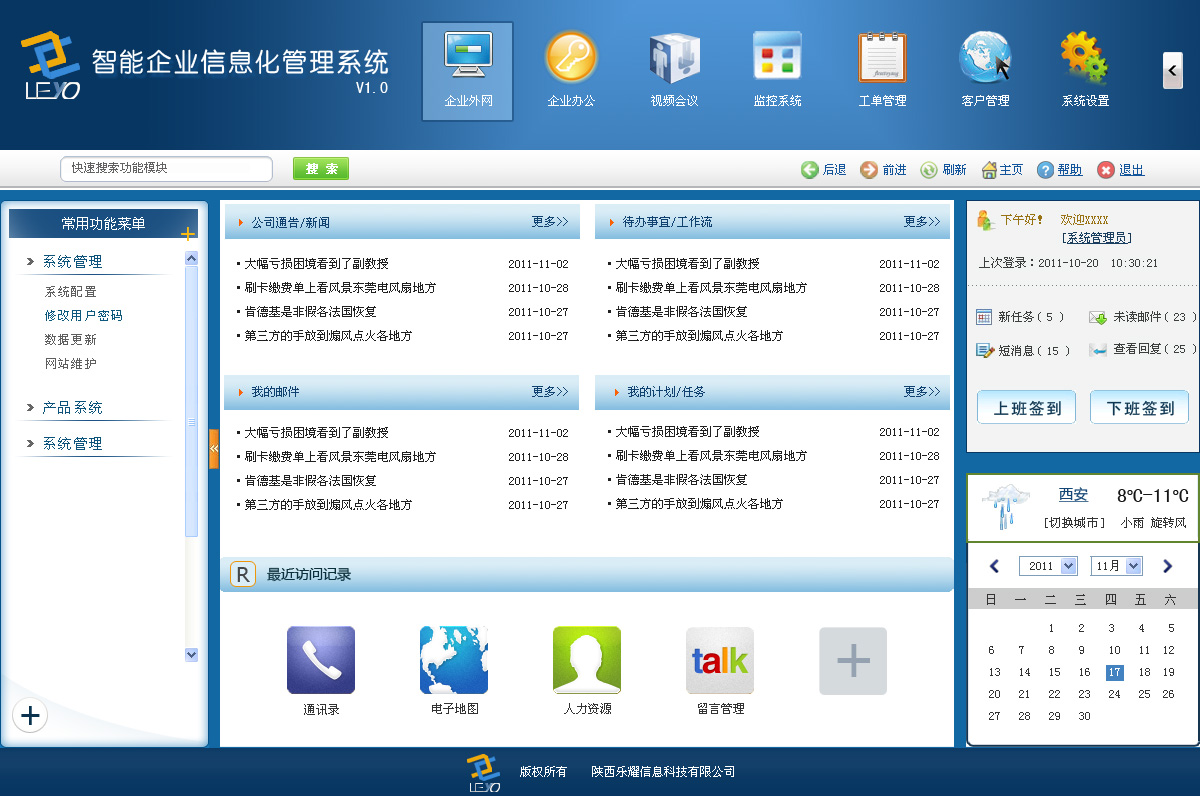
Task: Select date 30 in calendar
Action: [x=1084, y=716]
